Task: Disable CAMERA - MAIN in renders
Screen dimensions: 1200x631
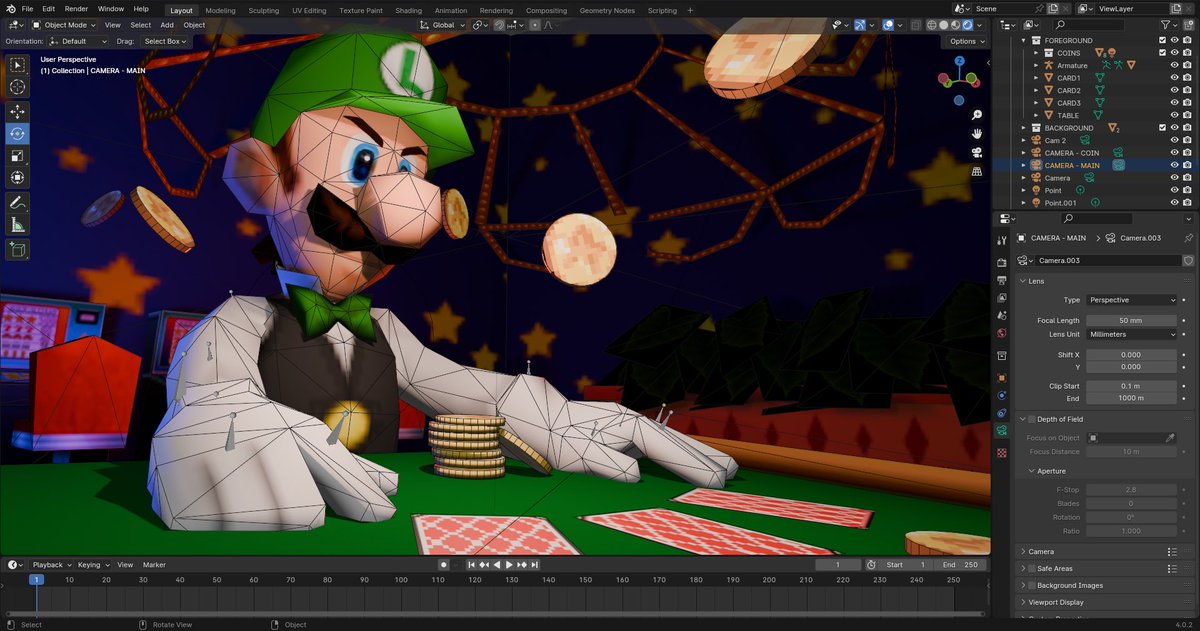Action: [x=1188, y=165]
